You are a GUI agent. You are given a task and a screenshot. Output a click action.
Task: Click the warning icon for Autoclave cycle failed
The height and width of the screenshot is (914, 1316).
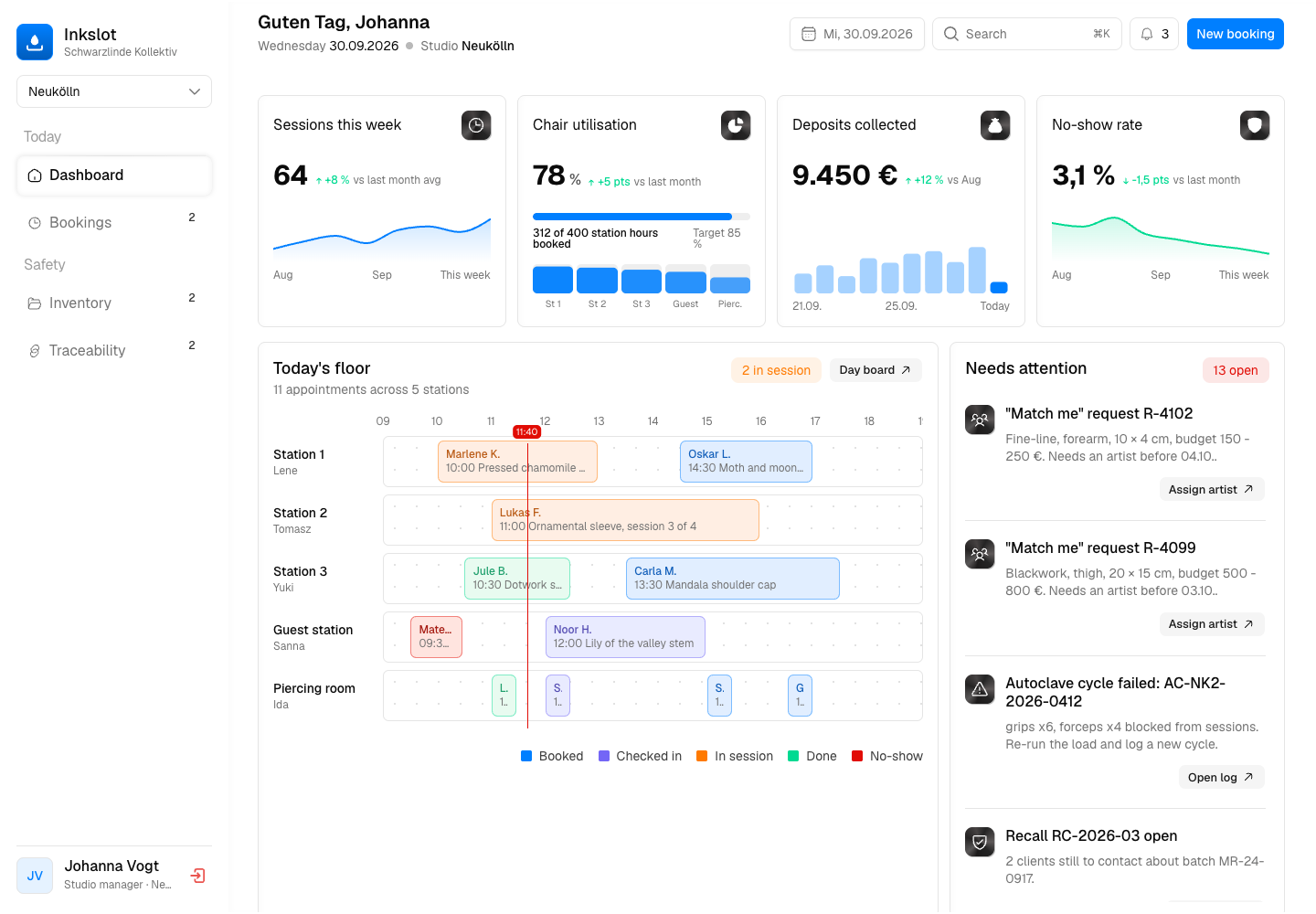(x=980, y=689)
